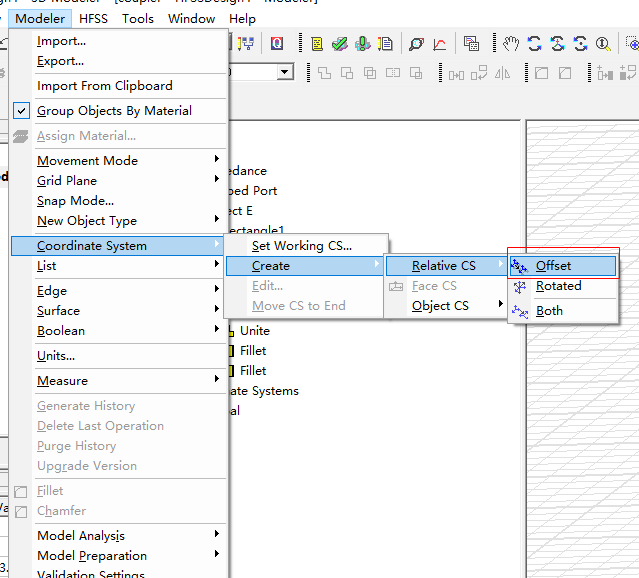
Task: Click the pencil and tree-diagram toolbar icon
Action: [x=246, y=44]
